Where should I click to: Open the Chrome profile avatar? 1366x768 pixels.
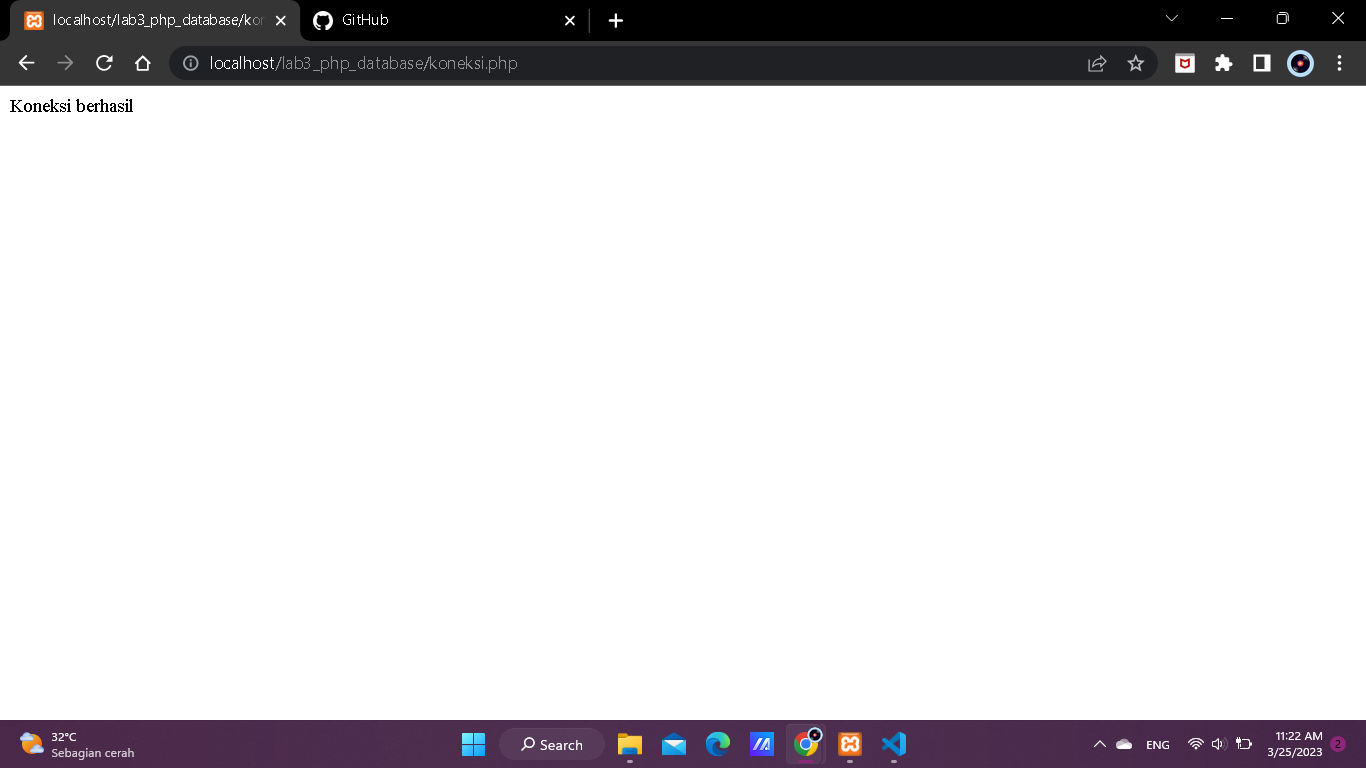(1300, 63)
